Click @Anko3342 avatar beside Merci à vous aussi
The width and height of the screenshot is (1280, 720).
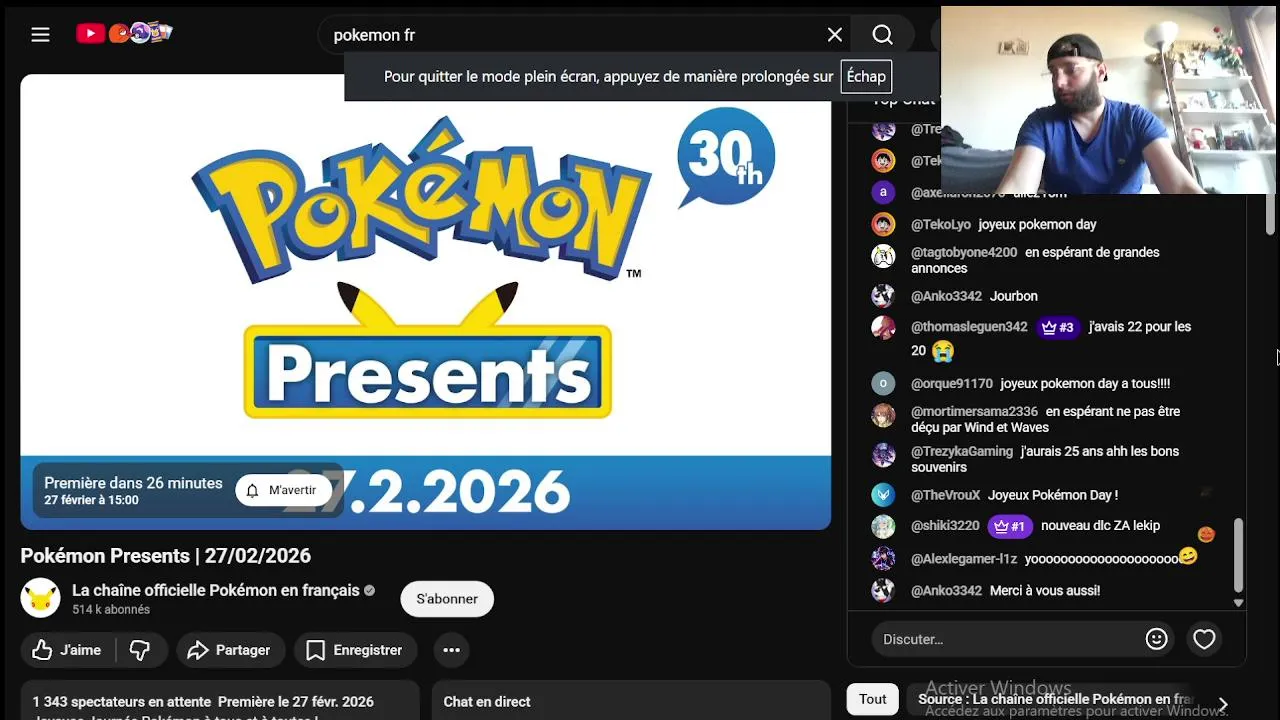pos(883,590)
